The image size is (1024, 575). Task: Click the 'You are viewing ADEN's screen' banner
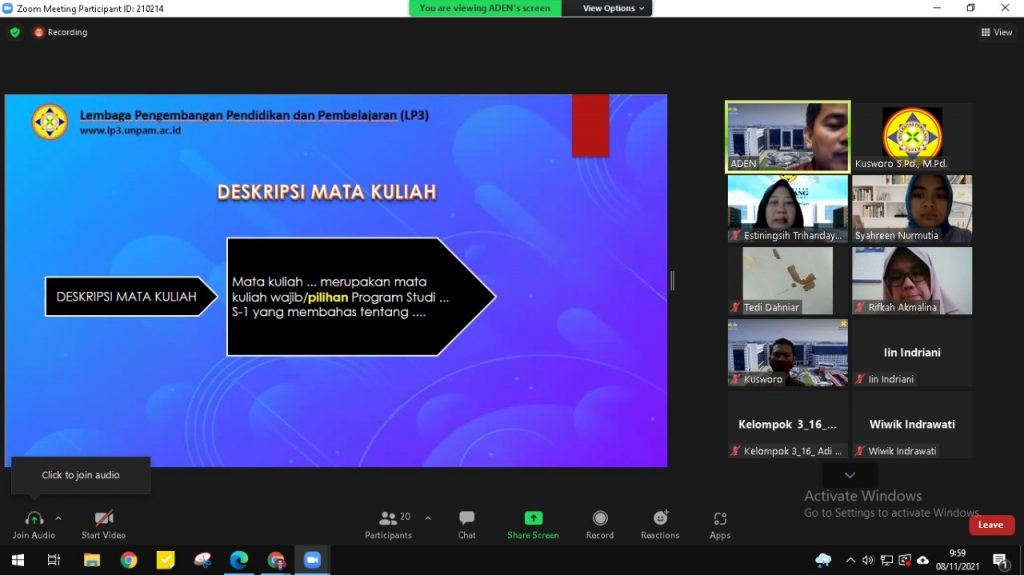[485, 8]
